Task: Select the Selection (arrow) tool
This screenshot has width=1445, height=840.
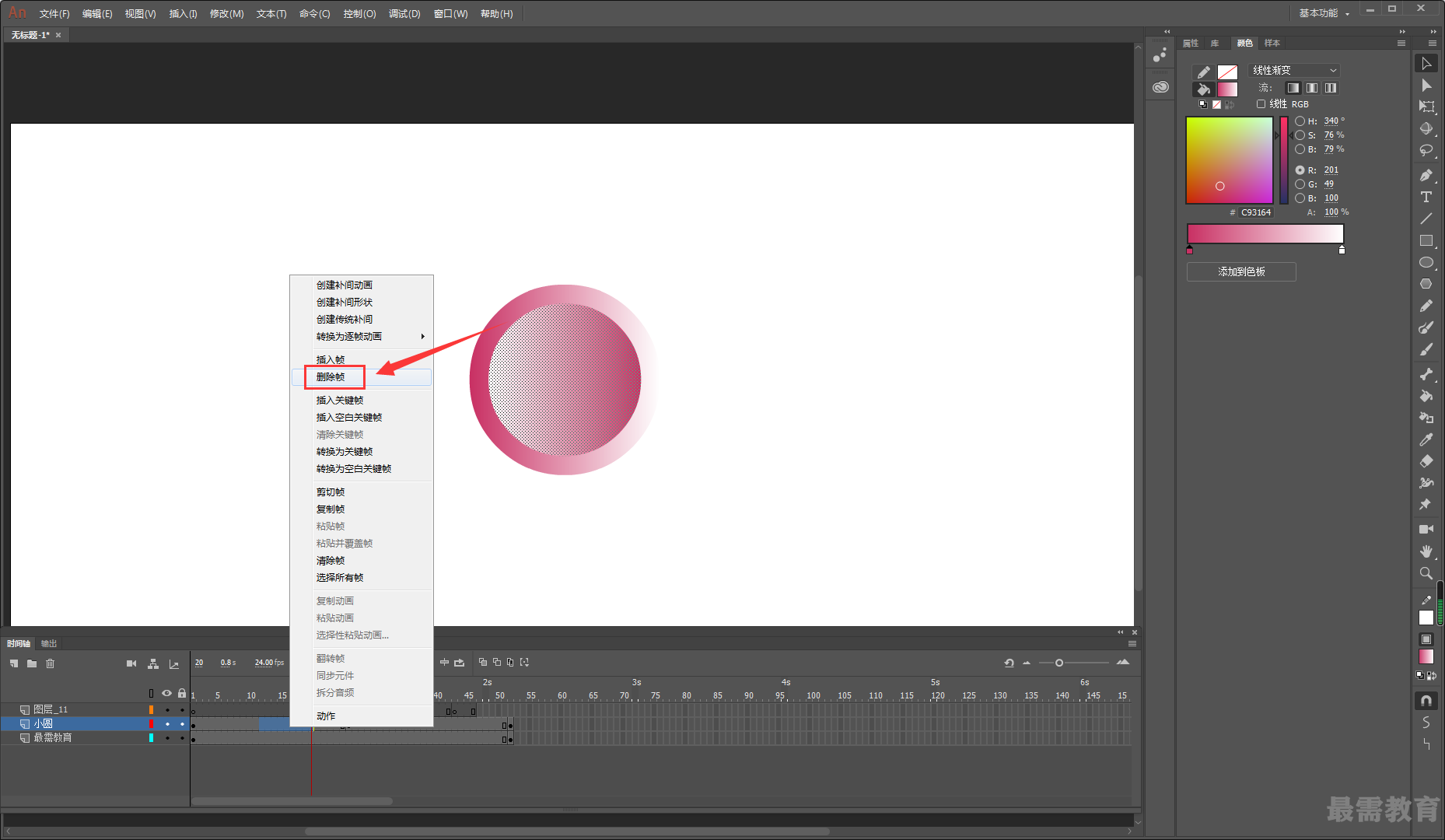Action: pos(1426,64)
